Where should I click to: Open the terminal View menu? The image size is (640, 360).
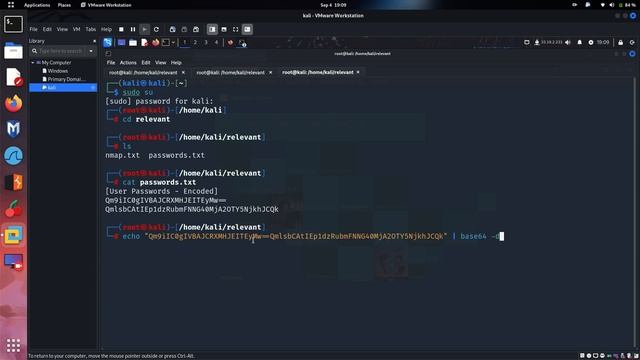(160, 62)
